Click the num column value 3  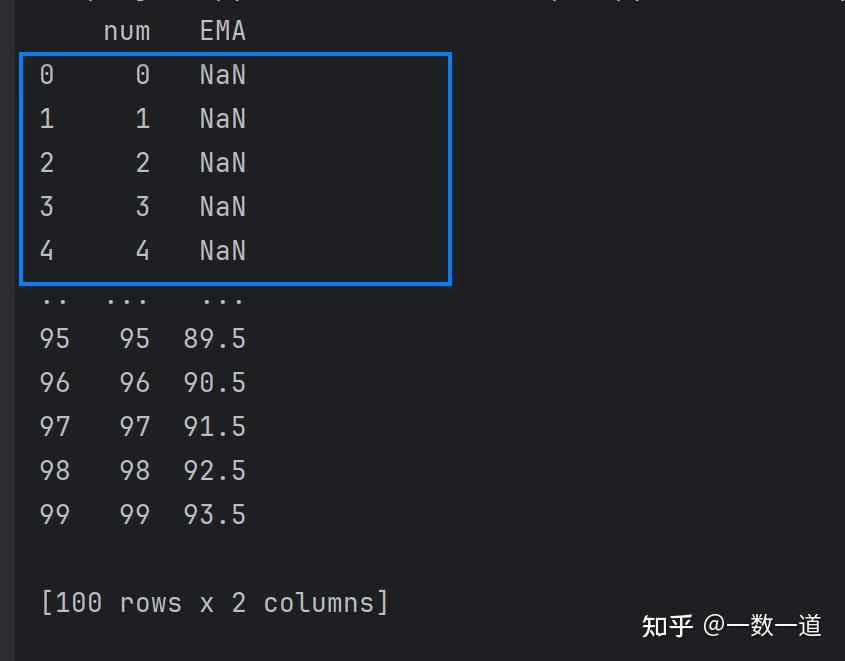(142, 207)
